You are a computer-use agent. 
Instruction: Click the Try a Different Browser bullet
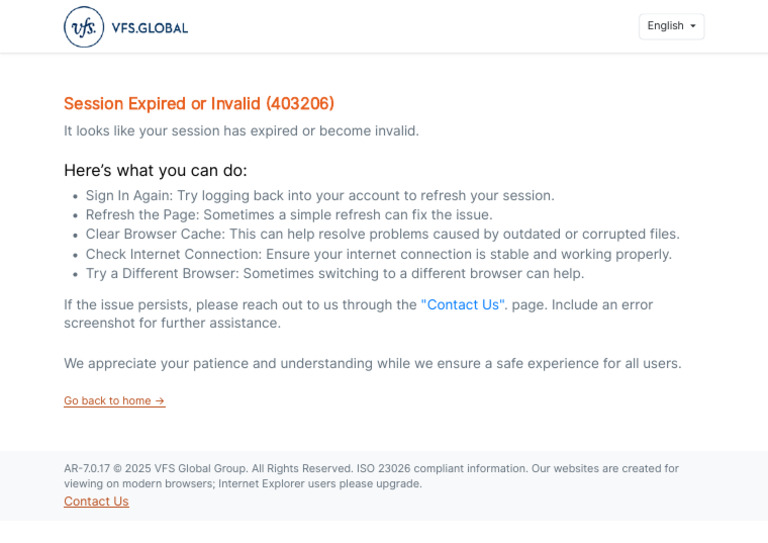point(334,273)
